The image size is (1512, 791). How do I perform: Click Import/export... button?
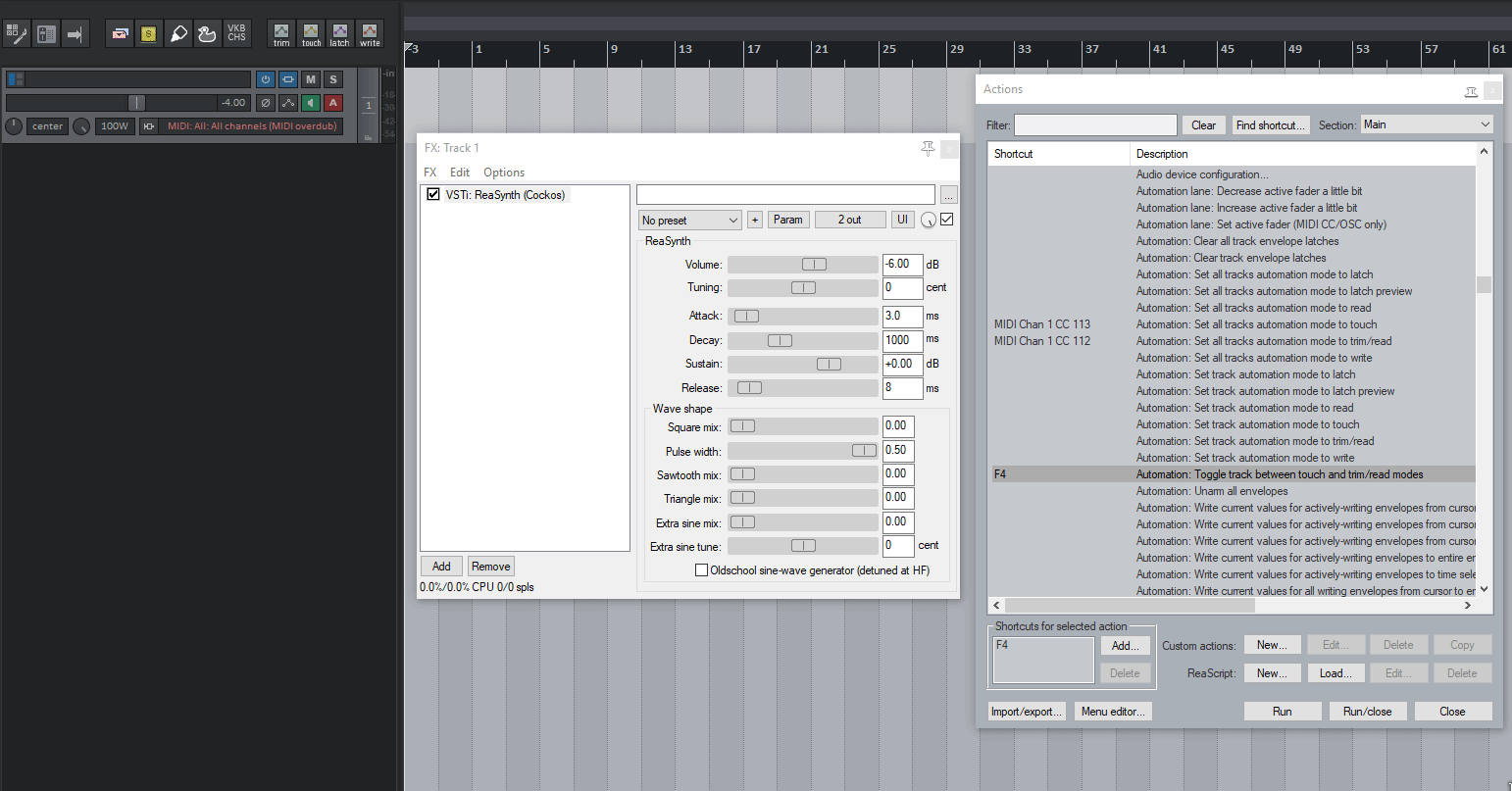pos(1027,712)
